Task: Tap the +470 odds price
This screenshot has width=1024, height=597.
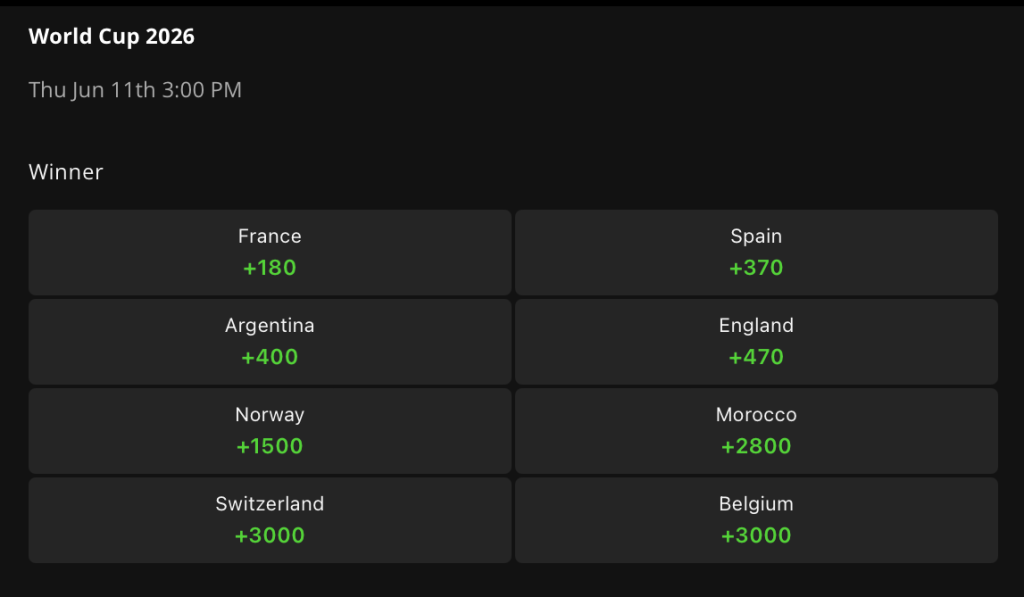Action: [756, 357]
